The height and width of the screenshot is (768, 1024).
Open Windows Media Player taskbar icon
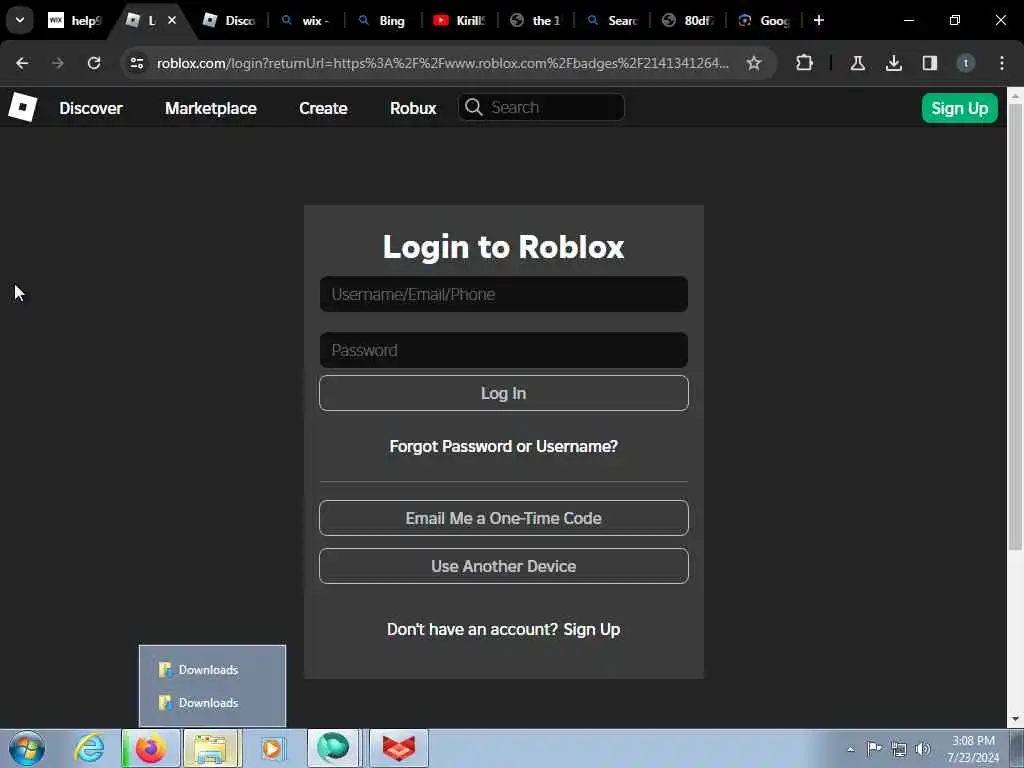(272, 748)
